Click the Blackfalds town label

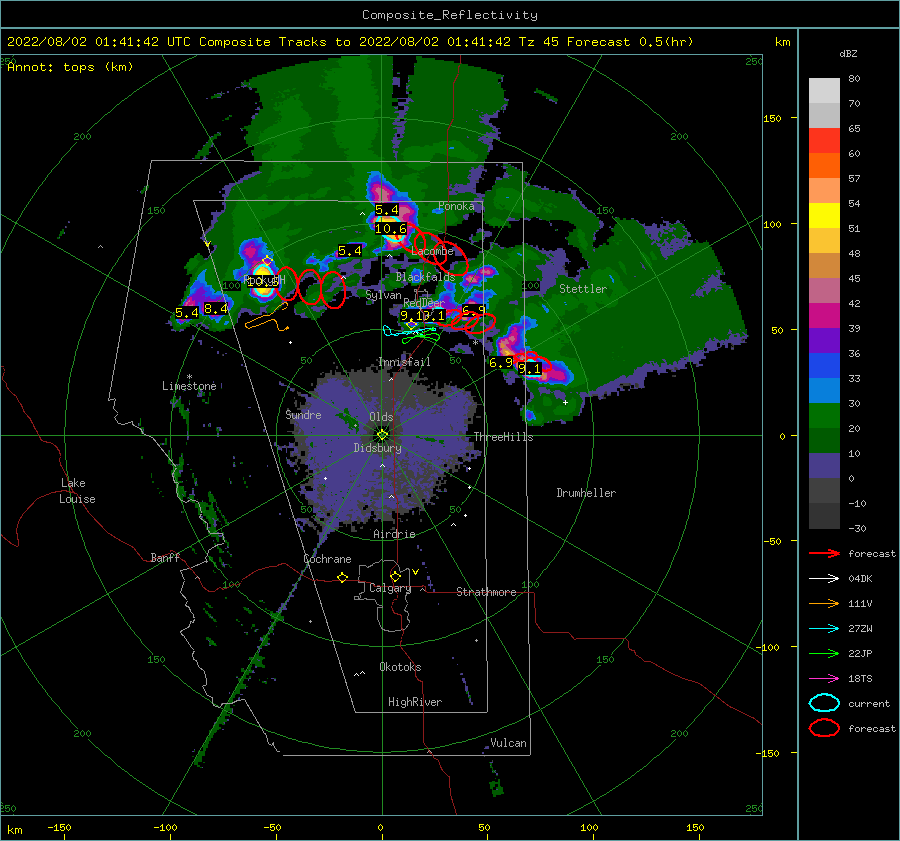pyautogui.click(x=425, y=277)
